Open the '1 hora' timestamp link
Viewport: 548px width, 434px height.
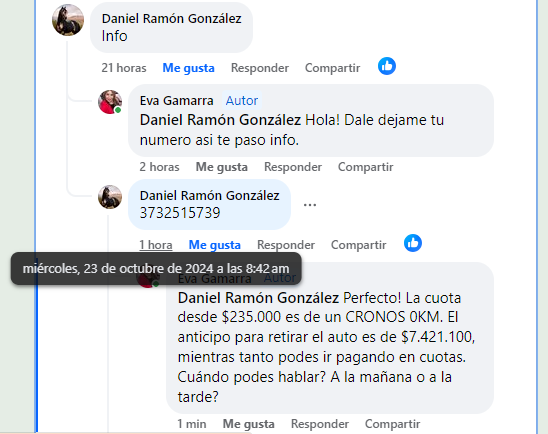pos(156,245)
